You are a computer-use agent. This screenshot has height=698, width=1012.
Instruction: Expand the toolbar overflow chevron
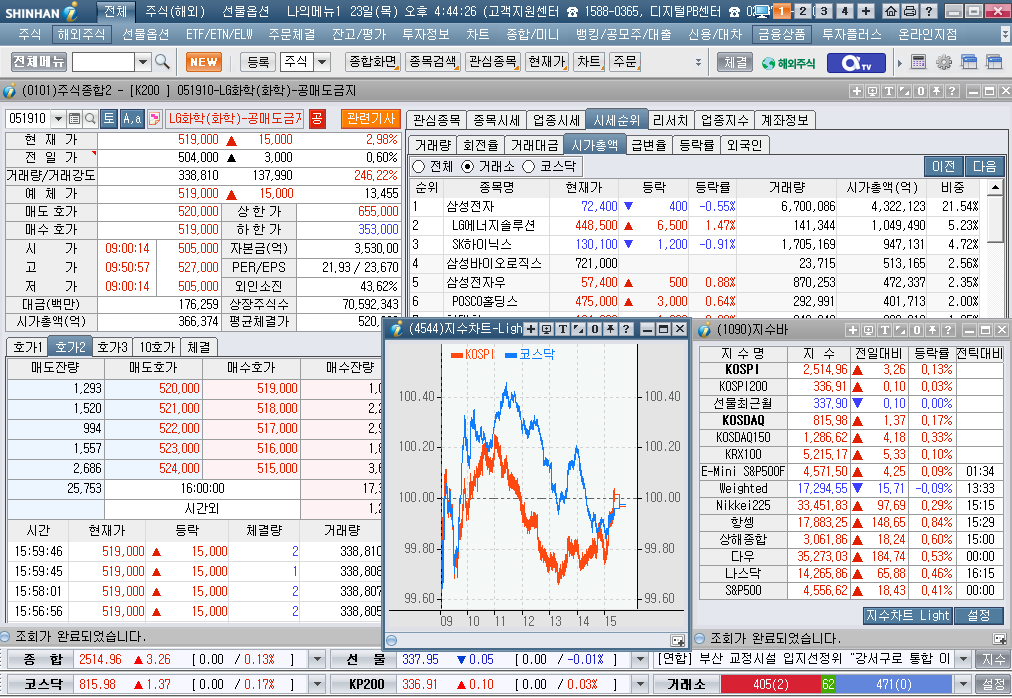(698, 62)
